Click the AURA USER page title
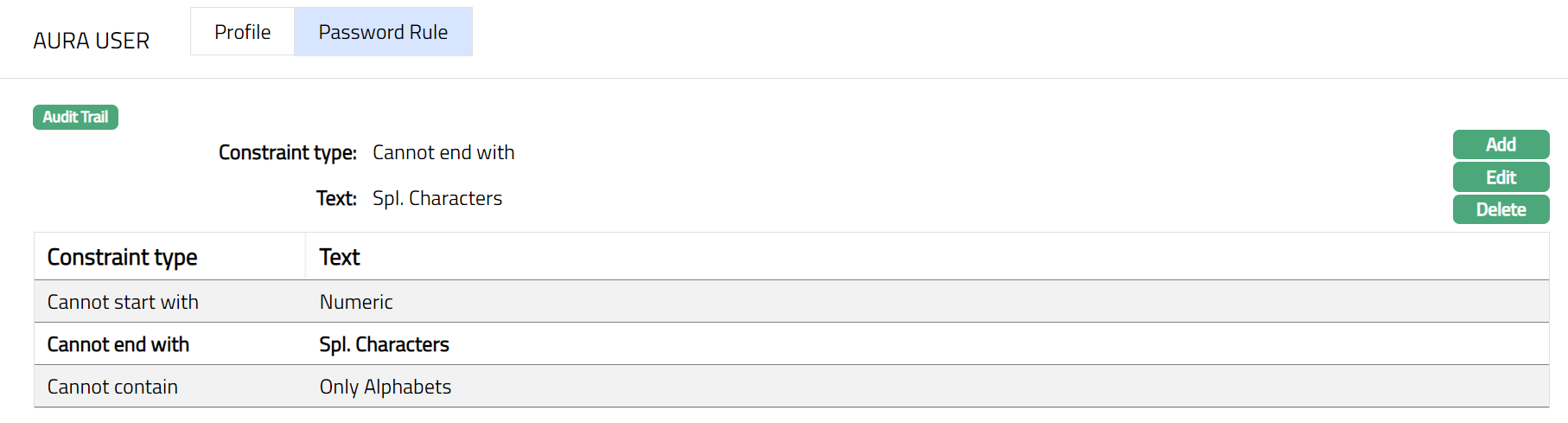Screen dimensions: 1568x423 (x=92, y=41)
